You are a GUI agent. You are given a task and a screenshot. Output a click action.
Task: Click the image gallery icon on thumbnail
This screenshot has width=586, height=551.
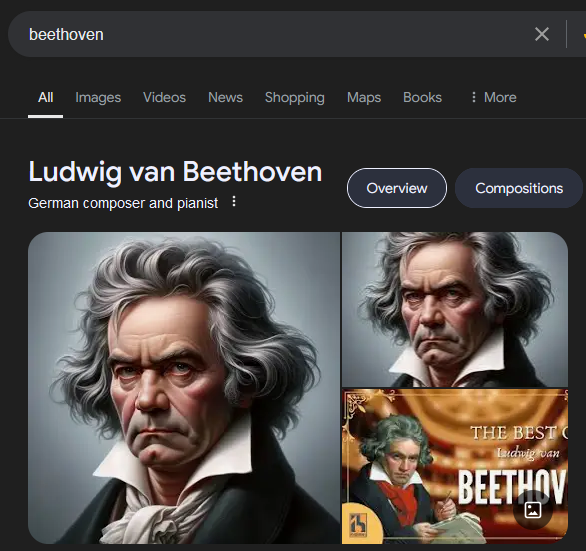pos(533,510)
